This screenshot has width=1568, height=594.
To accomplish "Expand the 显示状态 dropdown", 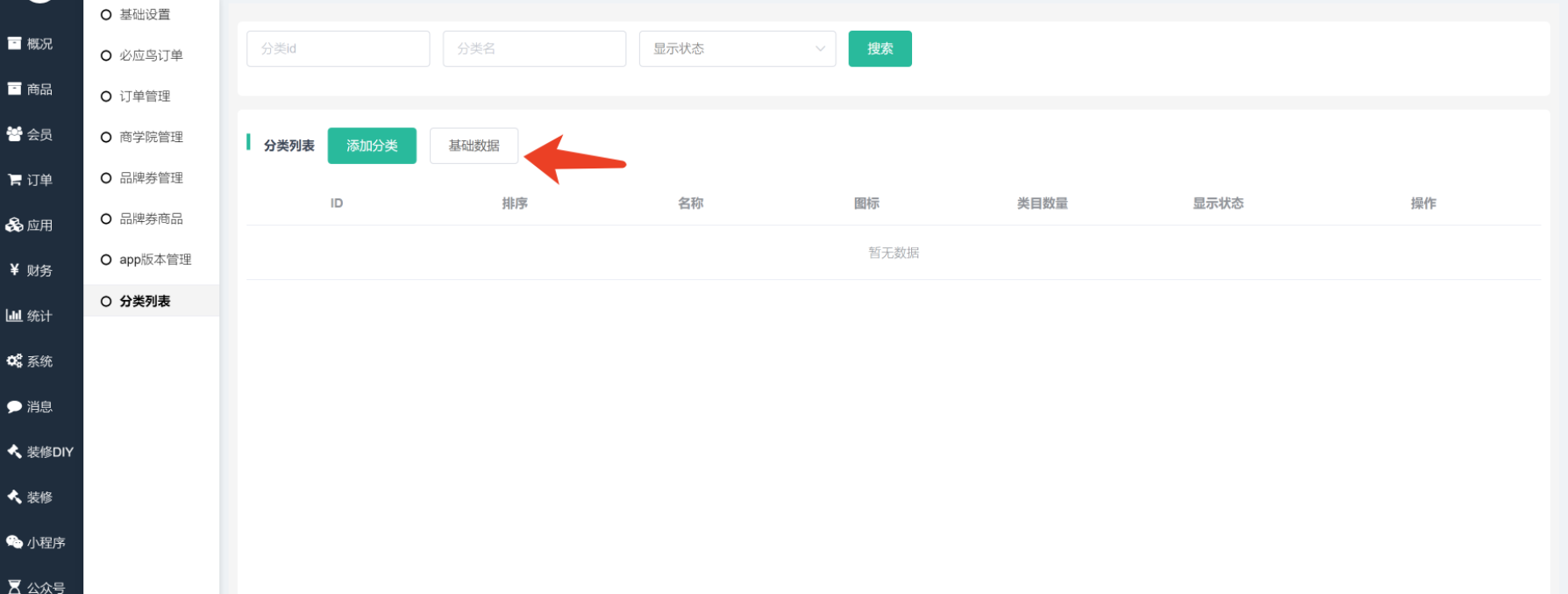I will point(737,48).
